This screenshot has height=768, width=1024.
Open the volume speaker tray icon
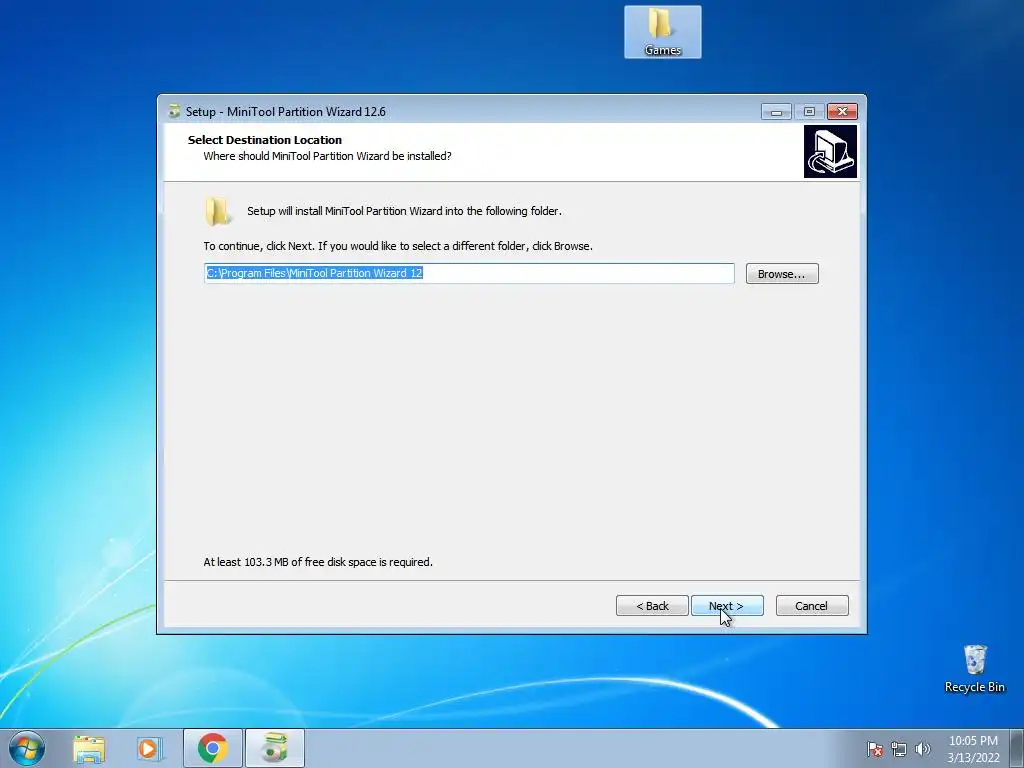pos(923,749)
